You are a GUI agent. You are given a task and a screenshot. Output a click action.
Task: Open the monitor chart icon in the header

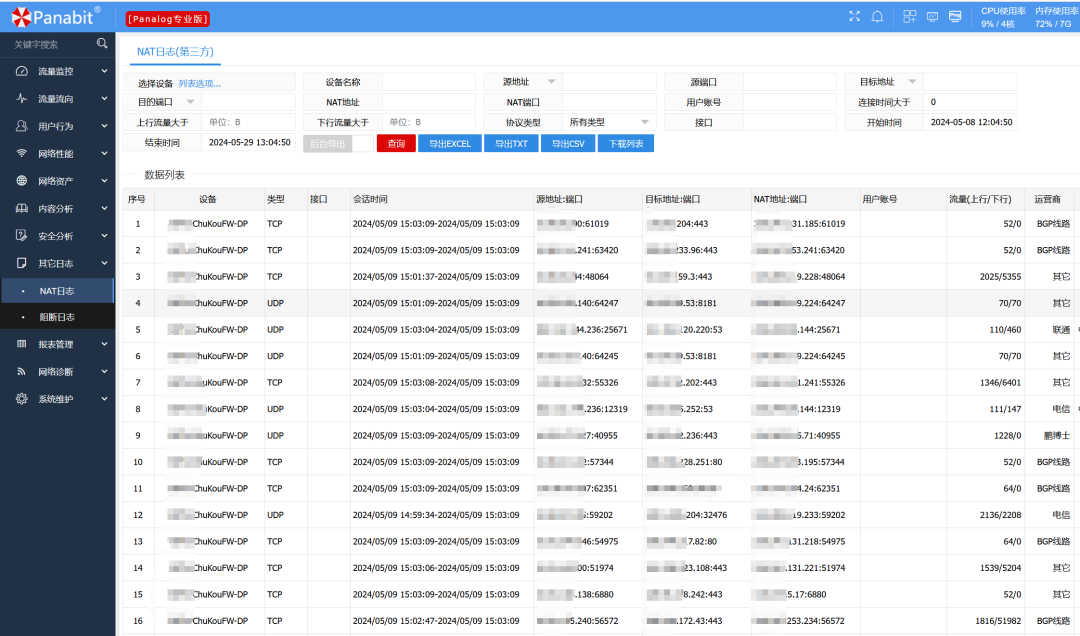933,17
